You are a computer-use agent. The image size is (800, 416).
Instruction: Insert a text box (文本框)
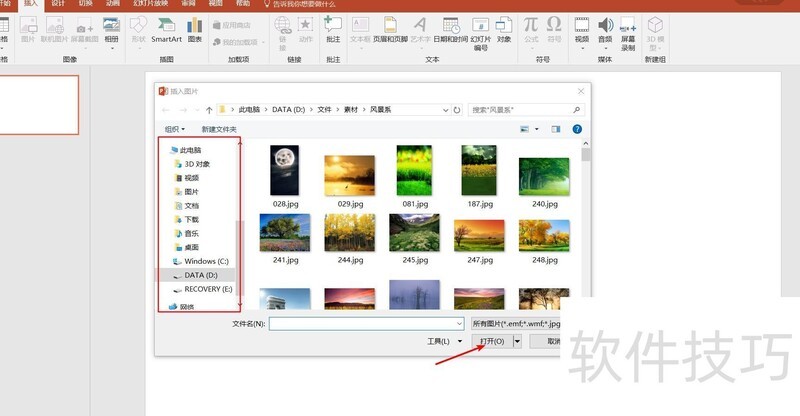360,31
